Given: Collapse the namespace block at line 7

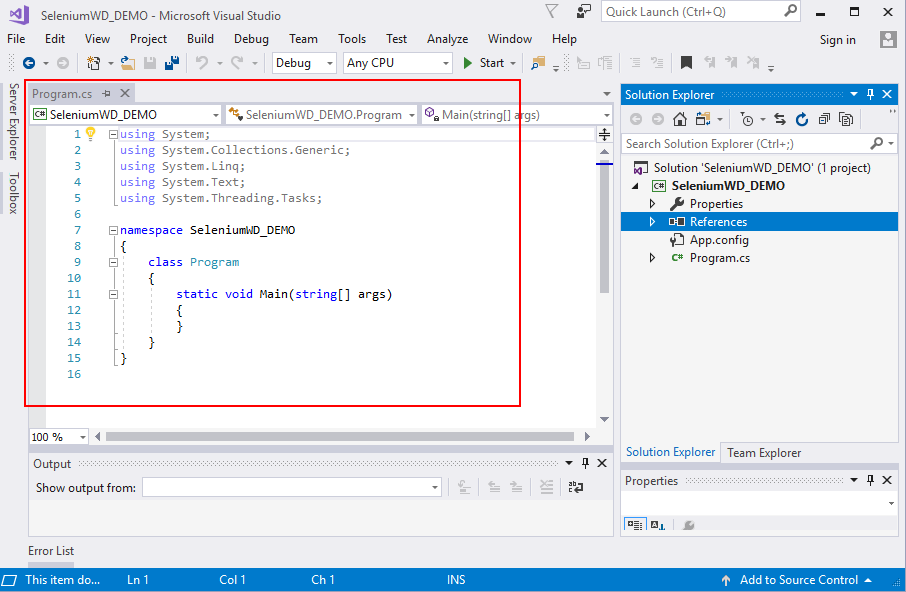Looking at the screenshot, I should point(113,230).
